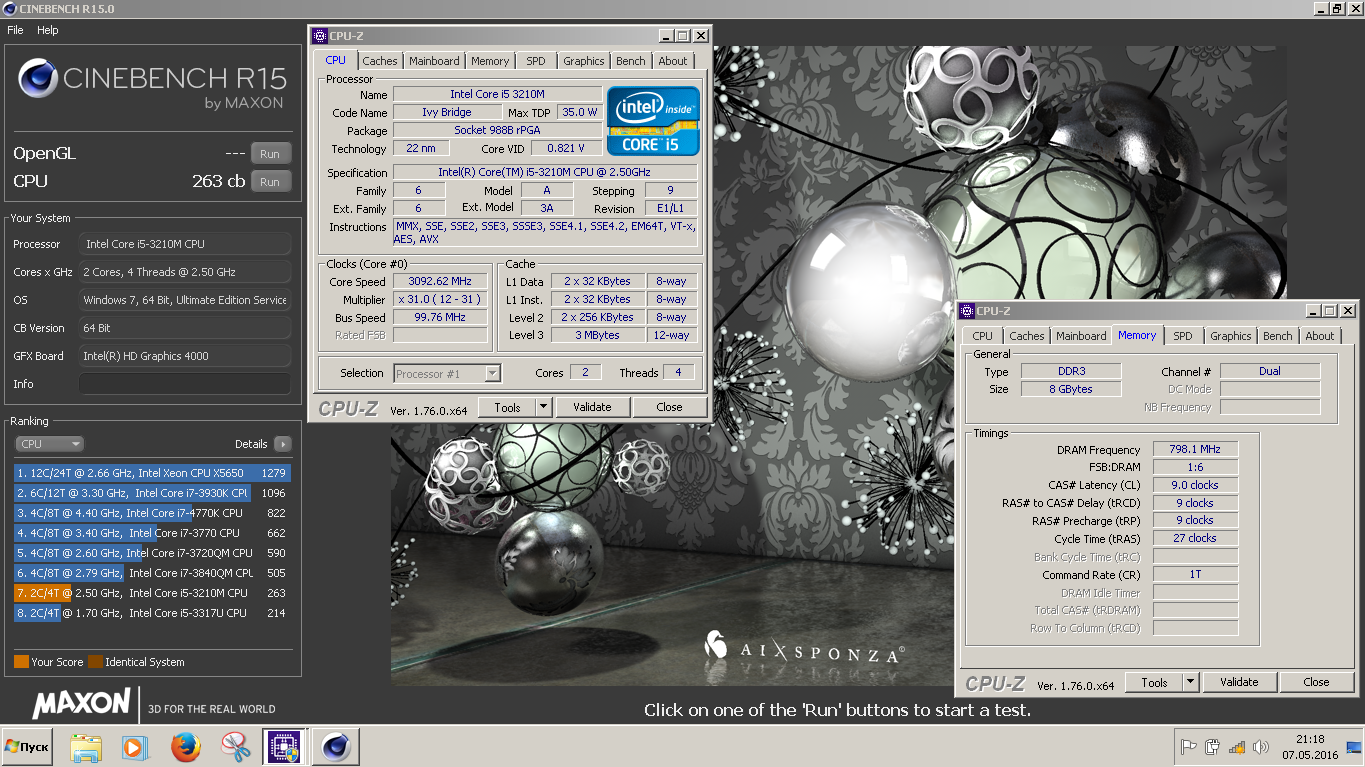Switch to CPU tab in CPU-Z Memory window
1365x767 pixels.
pyautogui.click(x=982, y=336)
